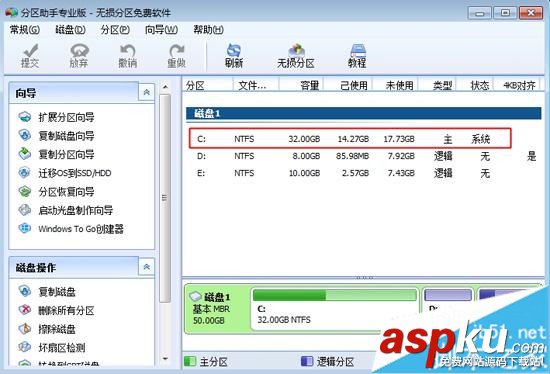550x374 pixels.
Task: Open 坏扇区检测 link text
Action: click(62, 348)
